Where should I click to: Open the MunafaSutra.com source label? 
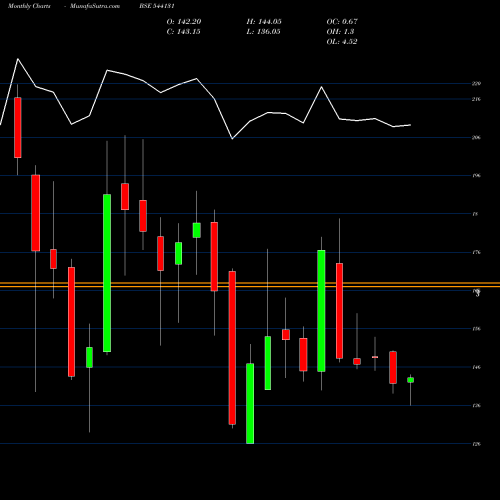click(95, 6)
